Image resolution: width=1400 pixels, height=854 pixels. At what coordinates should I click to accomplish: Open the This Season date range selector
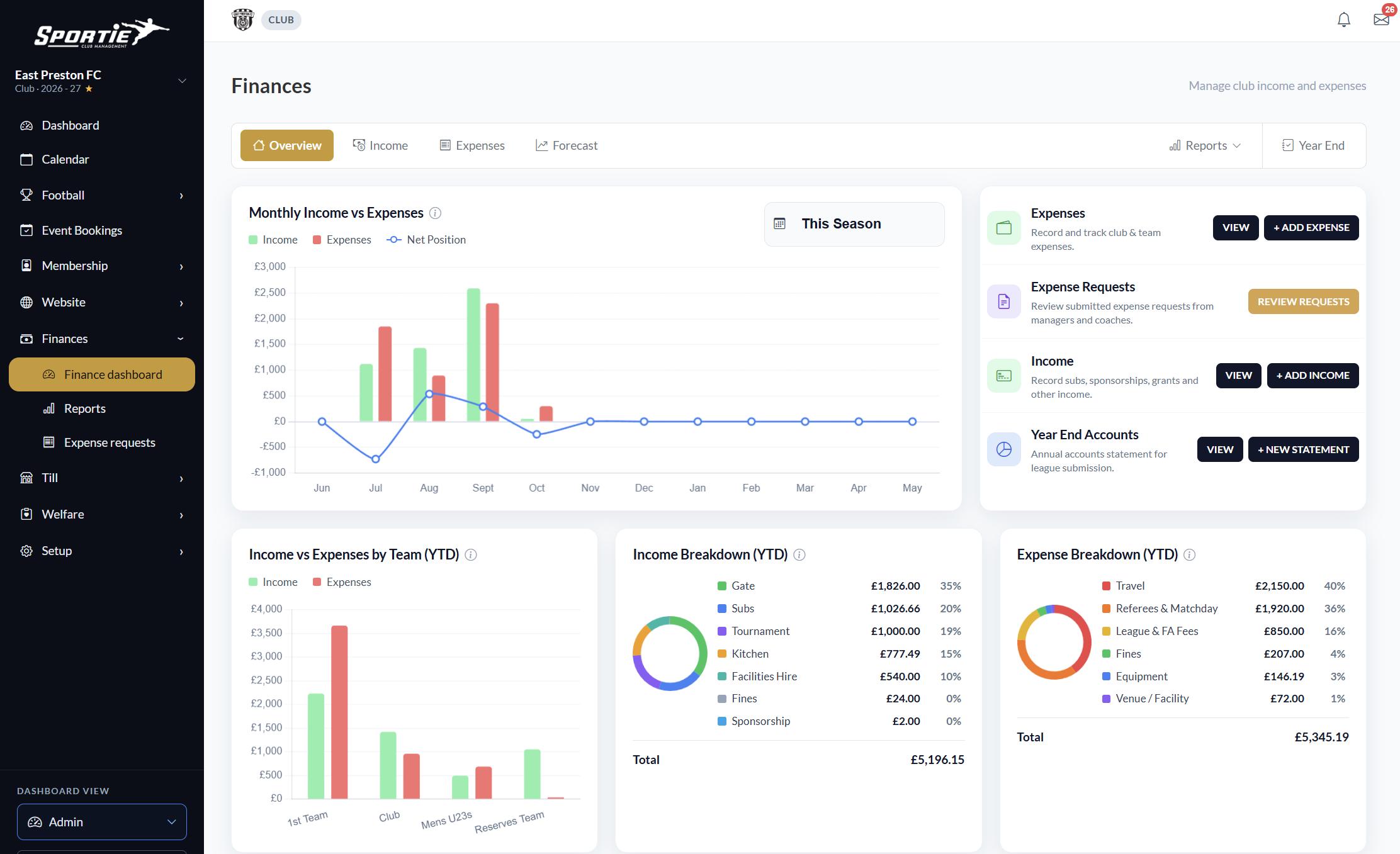pyautogui.click(x=854, y=224)
